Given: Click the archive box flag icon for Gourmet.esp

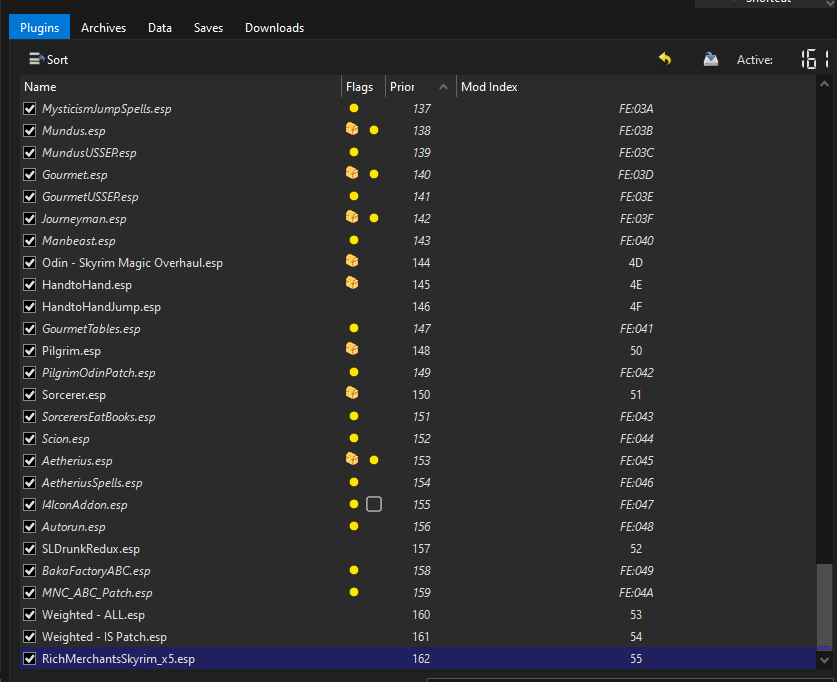Looking at the screenshot, I should pyautogui.click(x=352, y=172).
